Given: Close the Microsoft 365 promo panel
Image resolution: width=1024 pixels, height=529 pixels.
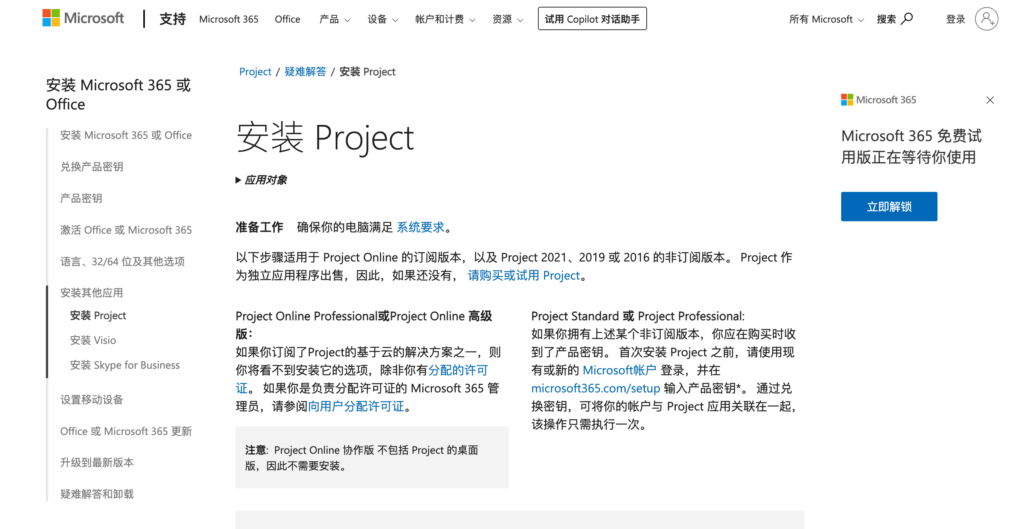Looking at the screenshot, I should (990, 100).
